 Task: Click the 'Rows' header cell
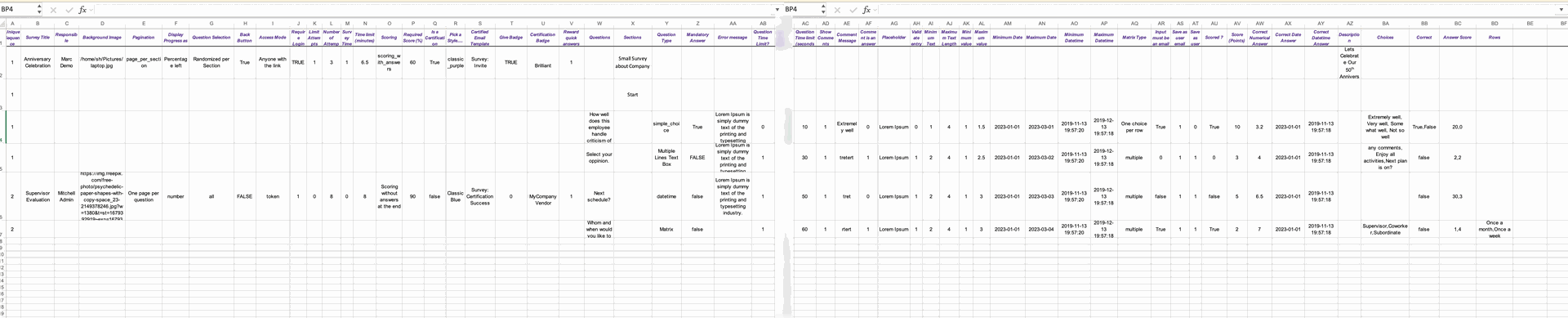coord(1494,38)
